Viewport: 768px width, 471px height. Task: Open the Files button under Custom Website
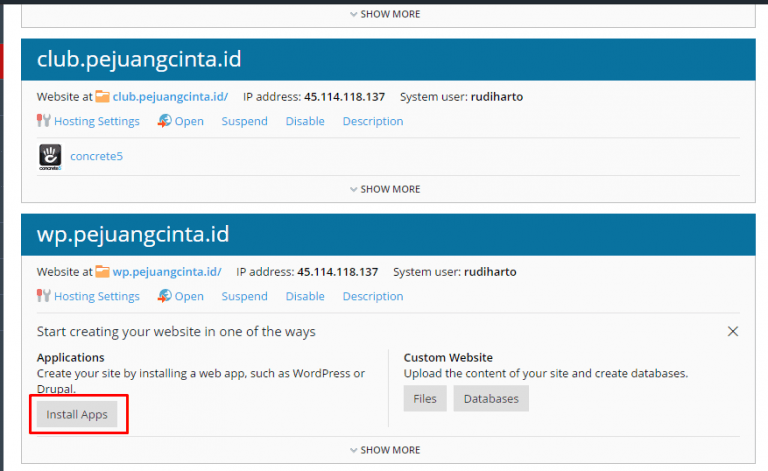click(425, 399)
